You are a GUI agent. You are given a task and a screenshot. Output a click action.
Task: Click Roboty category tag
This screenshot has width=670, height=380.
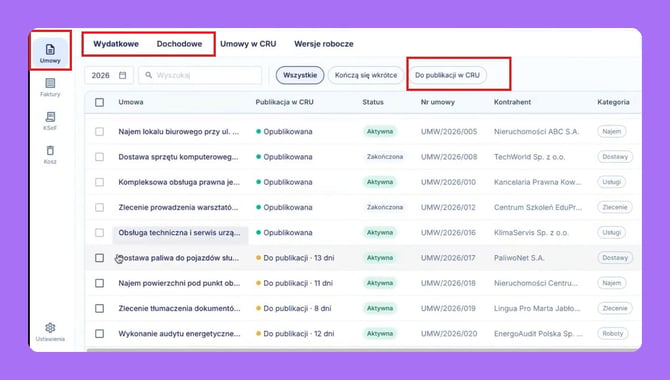point(613,333)
